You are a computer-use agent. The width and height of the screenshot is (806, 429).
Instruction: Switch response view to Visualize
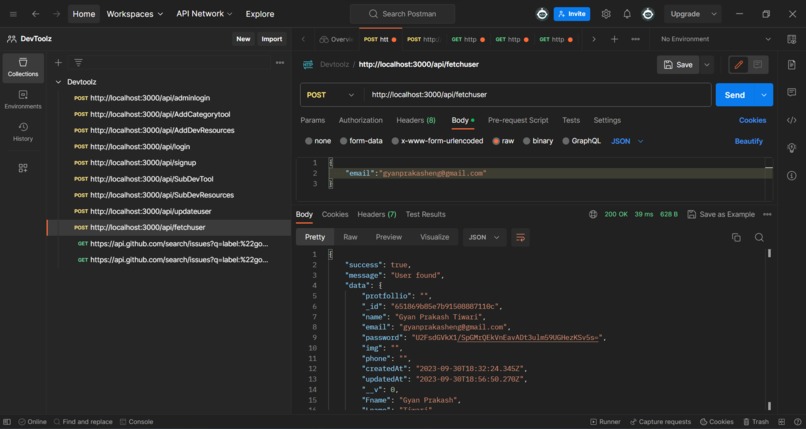pyautogui.click(x=434, y=237)
